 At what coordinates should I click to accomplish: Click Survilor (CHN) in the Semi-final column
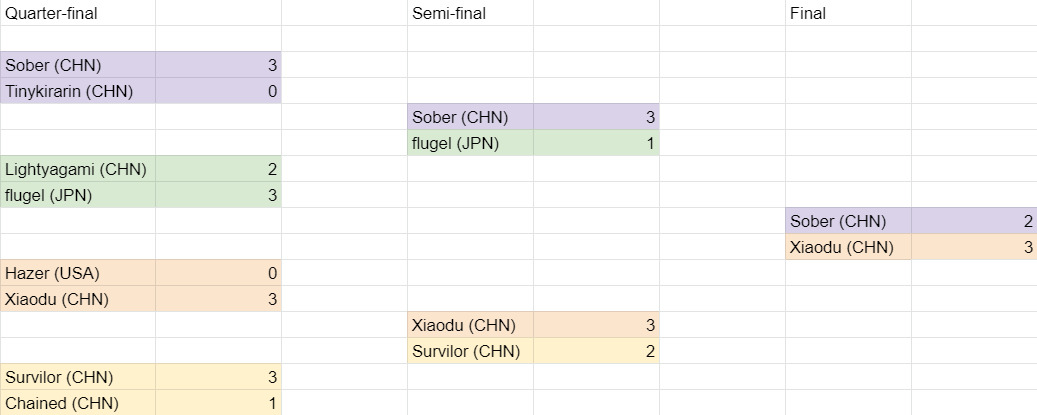tap(465, 351)
